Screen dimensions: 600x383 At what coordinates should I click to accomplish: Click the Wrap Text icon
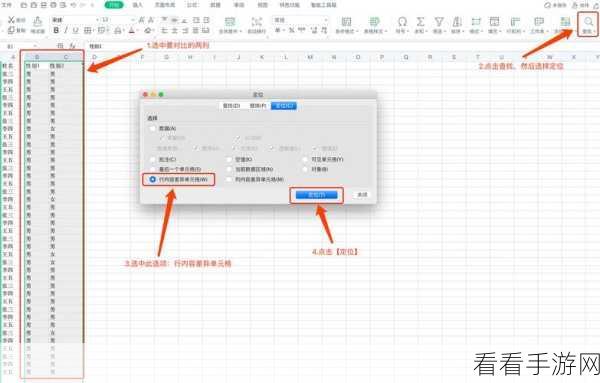coord(257,21)
